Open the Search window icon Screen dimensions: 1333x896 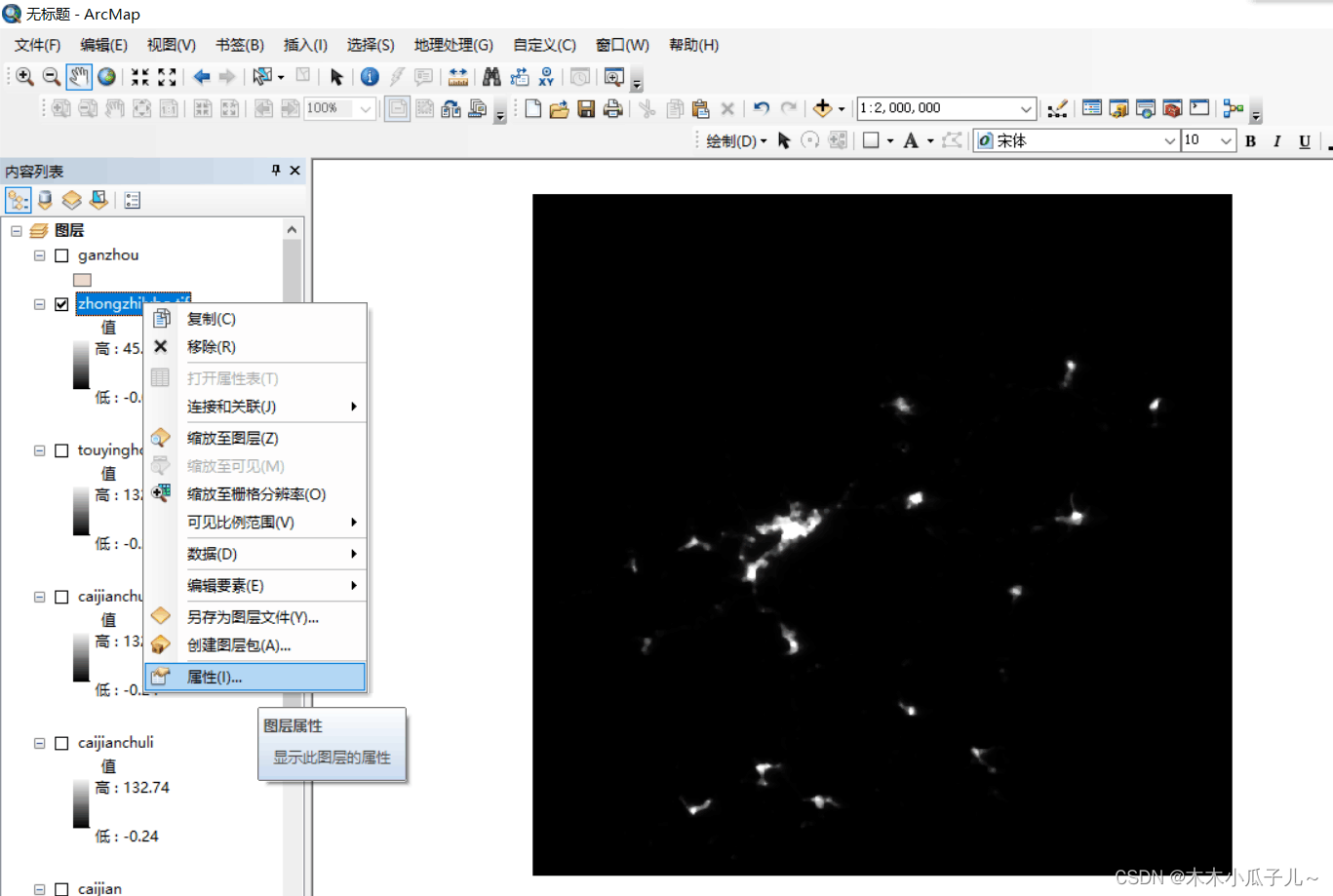point(1146,108)
